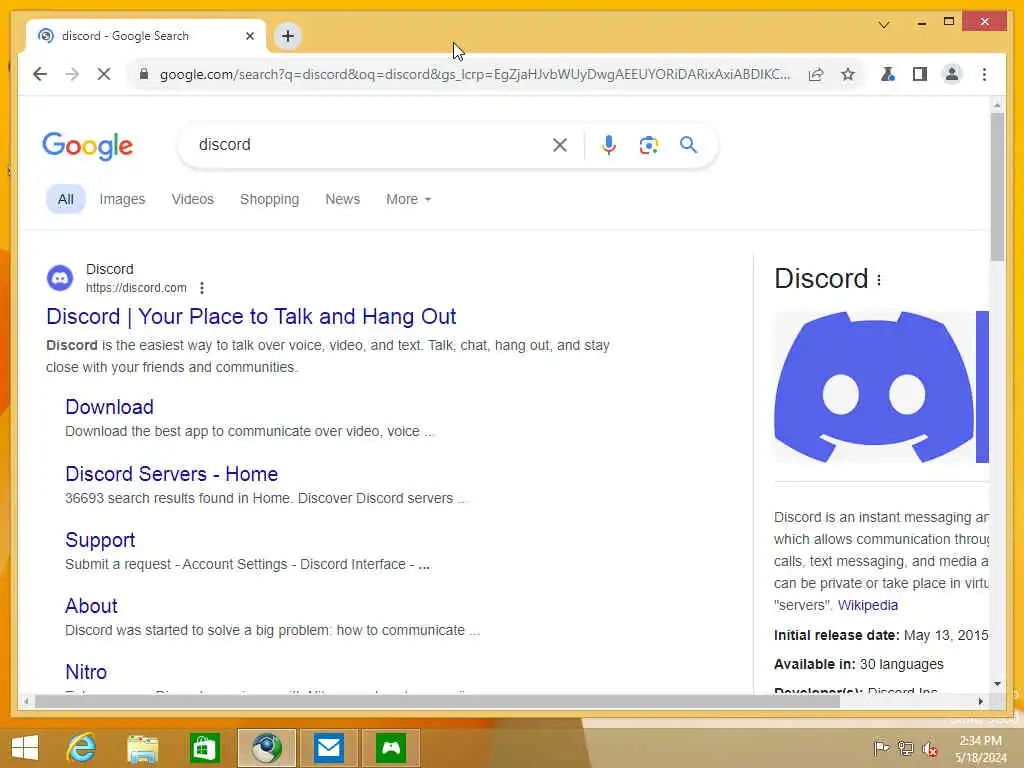Open a new browser tab

287,36
